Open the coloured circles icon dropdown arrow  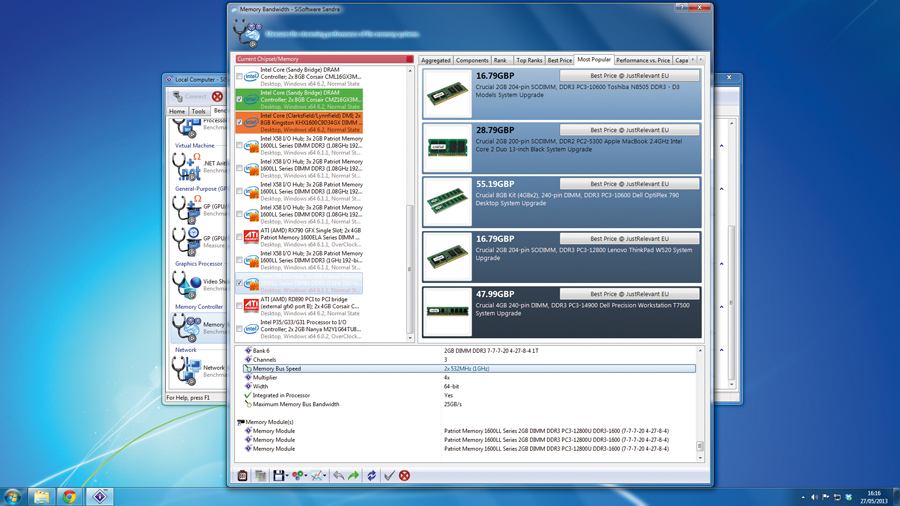click(x=305, y=476)
